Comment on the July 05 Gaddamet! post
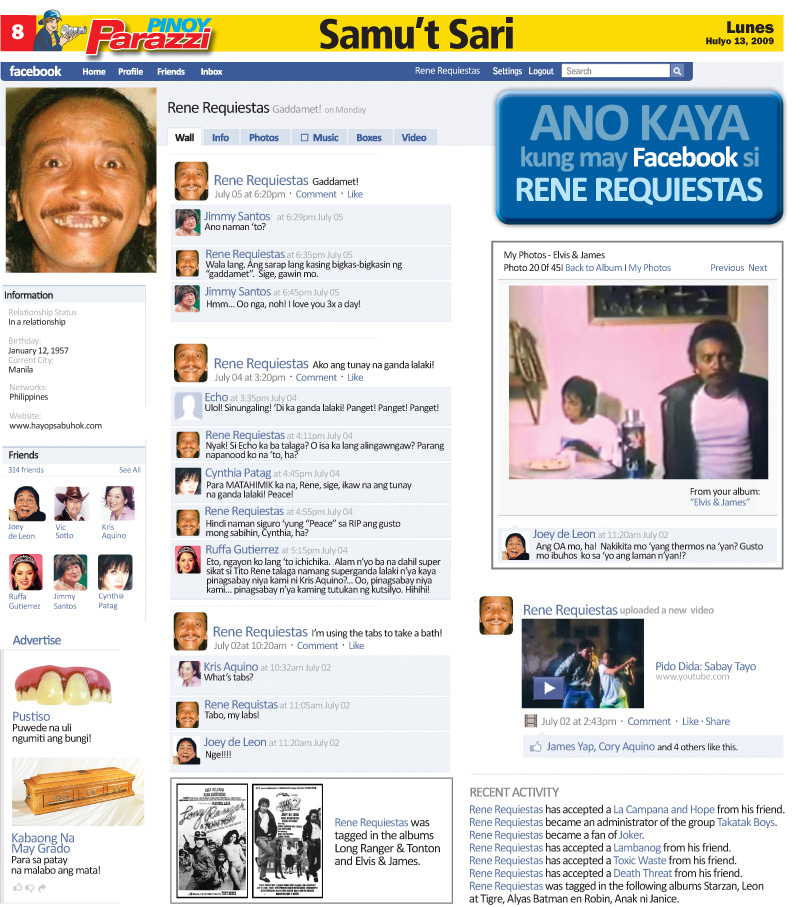Image resolution: width=800 pixels, height=907 pixels. [x=316, y=194]
